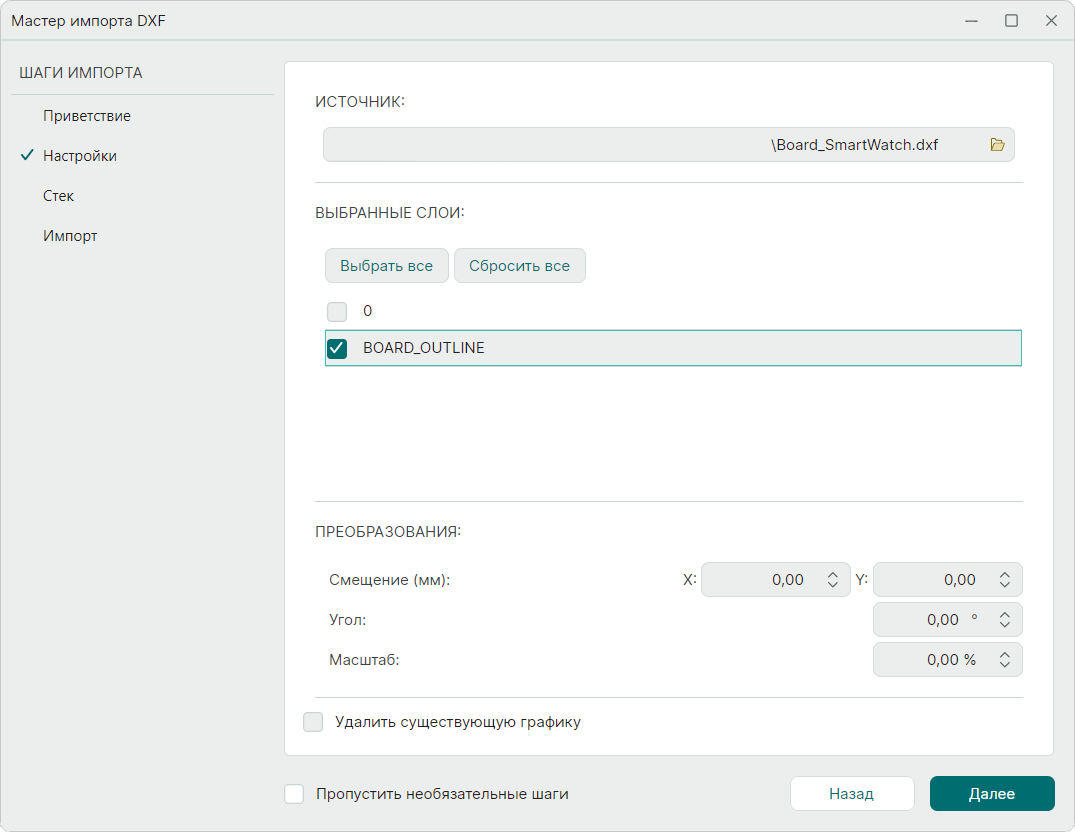Maximize the DXF import wizard window
Screen dimensions: 1075x832
point(1011,20)
